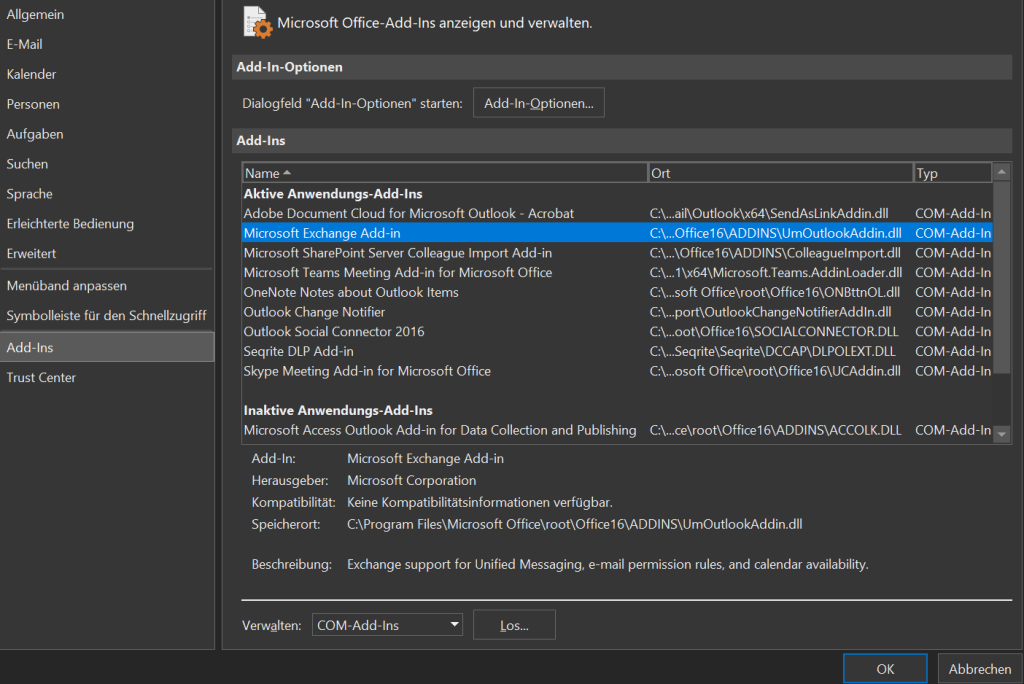
Task: Click the DLPOLEXT.DLL location cell
Action: tap(773, 351)
